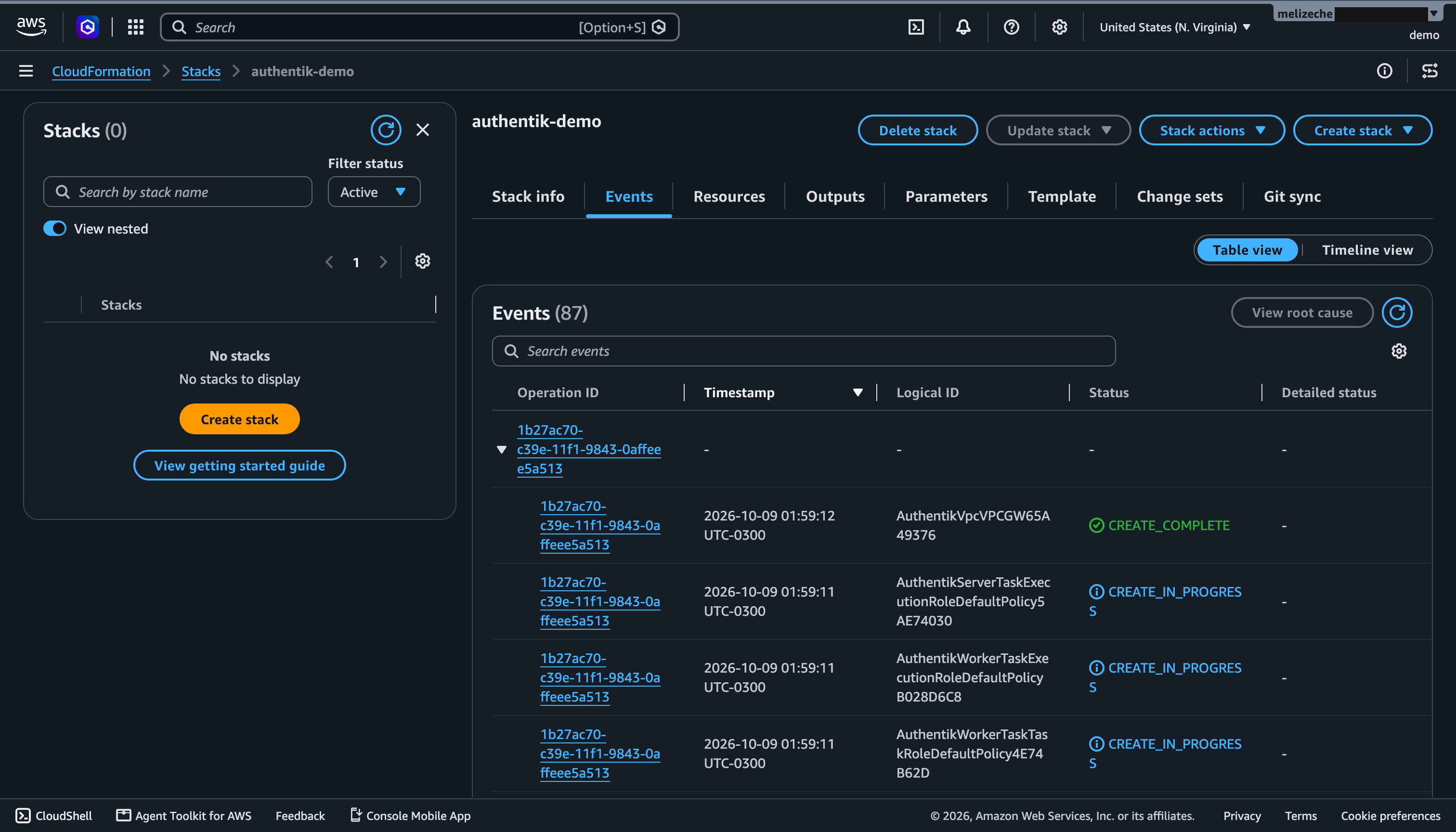Open the tools panel icon beside info icon
The width and height of the screenshot is (1456, 832).
pyautogui.click(x=1430, y=71)
